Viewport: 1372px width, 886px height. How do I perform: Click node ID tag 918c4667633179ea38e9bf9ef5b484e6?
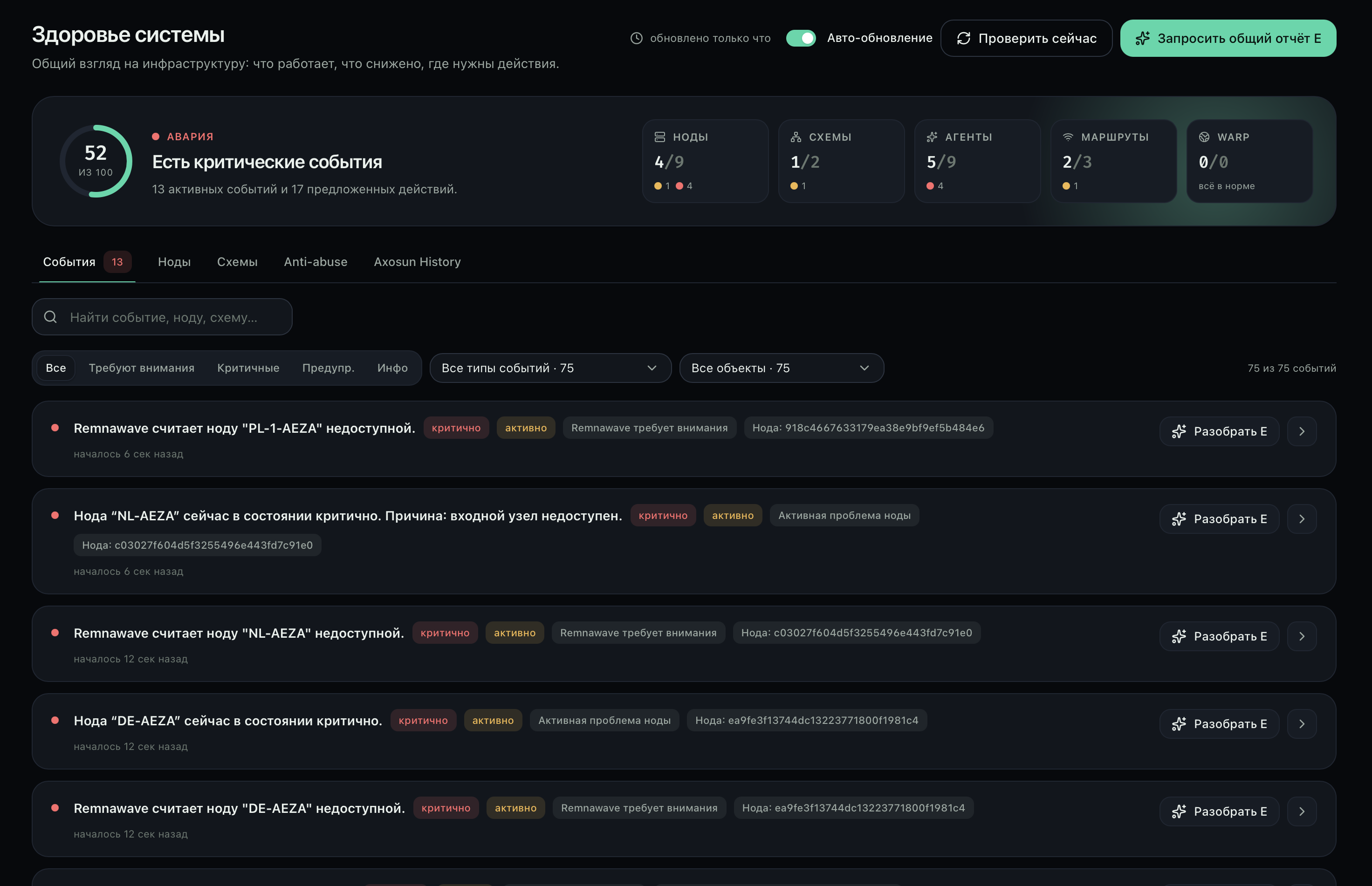[x=868, y=428]
